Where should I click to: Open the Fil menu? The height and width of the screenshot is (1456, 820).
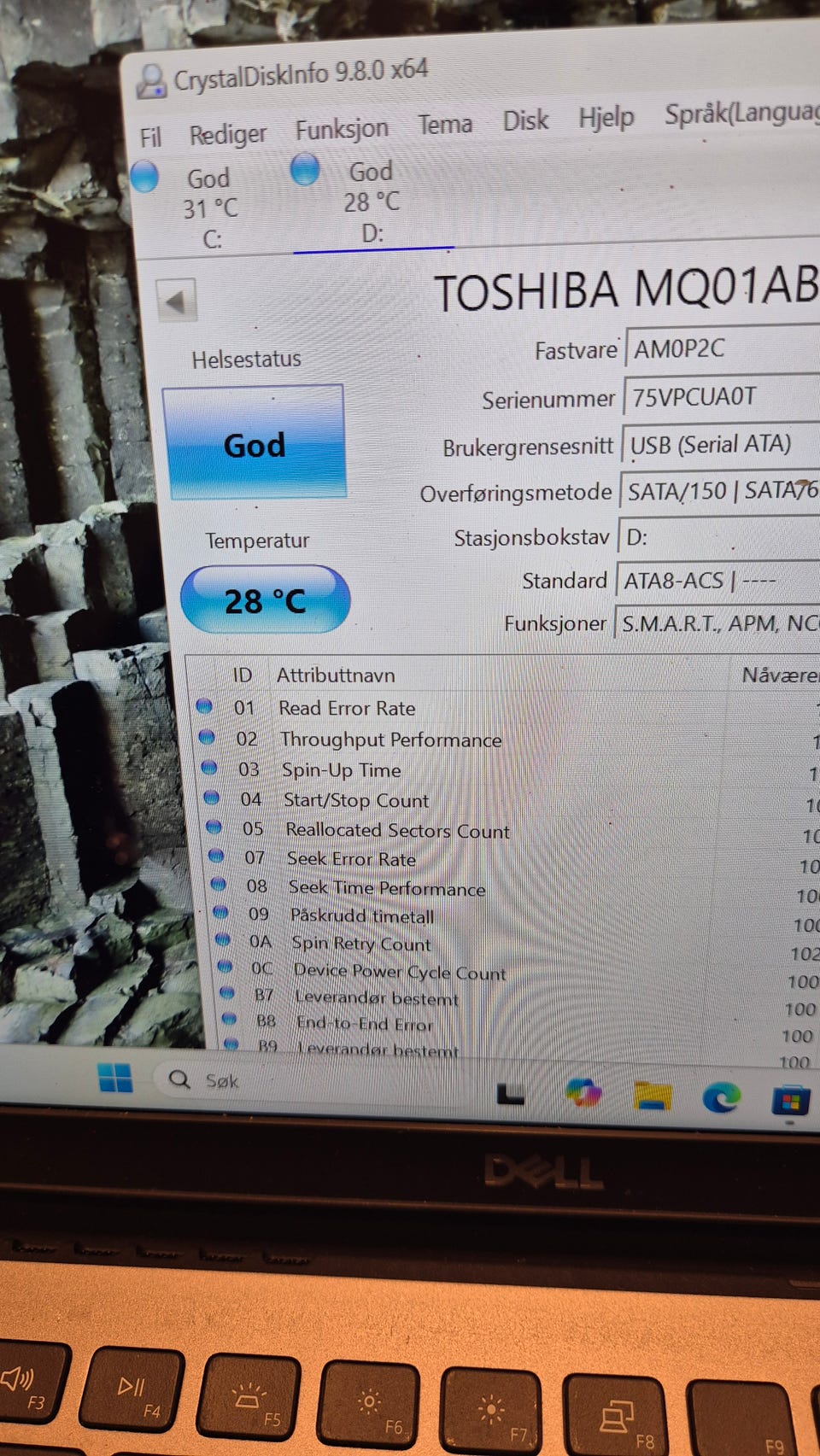click(x=150, y=137)
